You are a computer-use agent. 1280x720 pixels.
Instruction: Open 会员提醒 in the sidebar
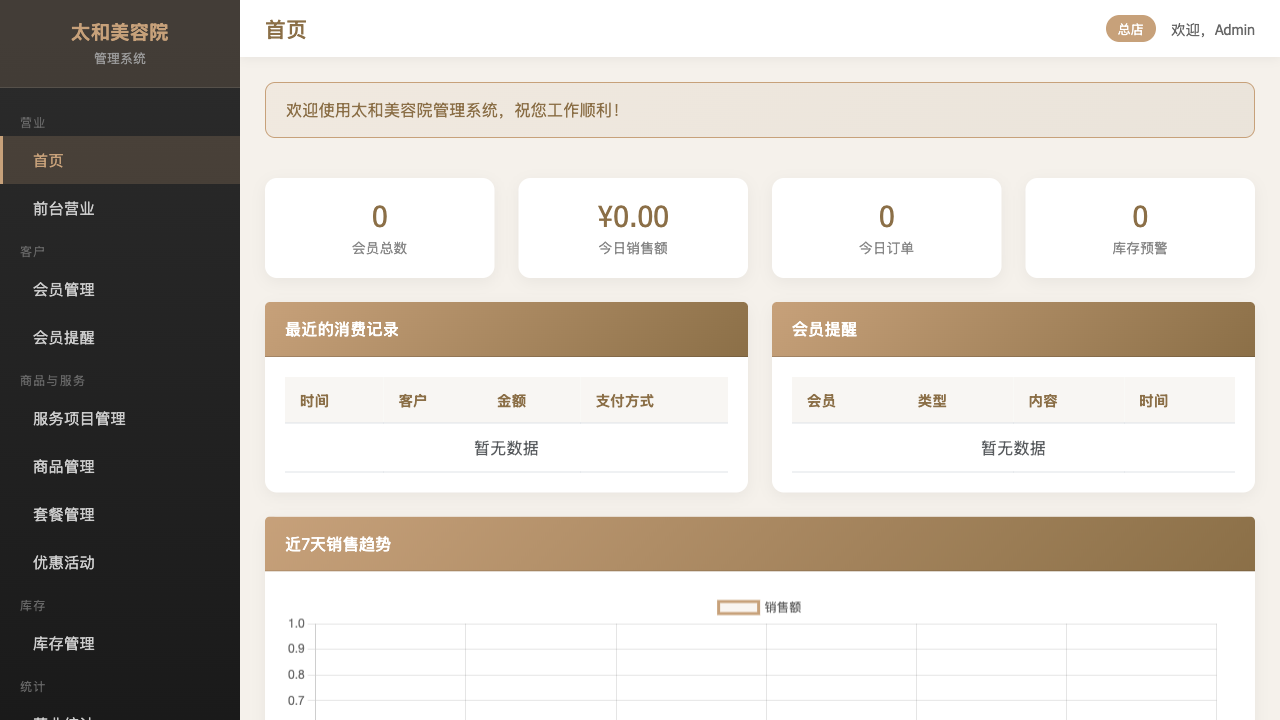(x=120, y=337)
